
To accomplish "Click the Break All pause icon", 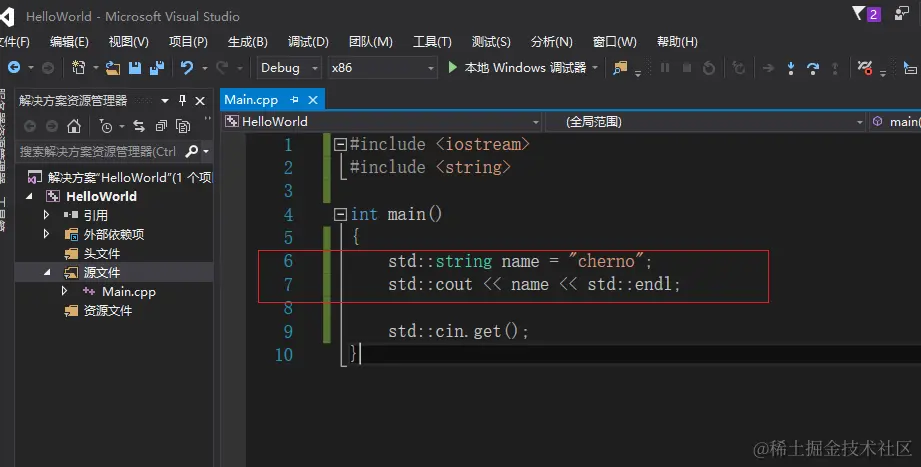I will 665,68.
